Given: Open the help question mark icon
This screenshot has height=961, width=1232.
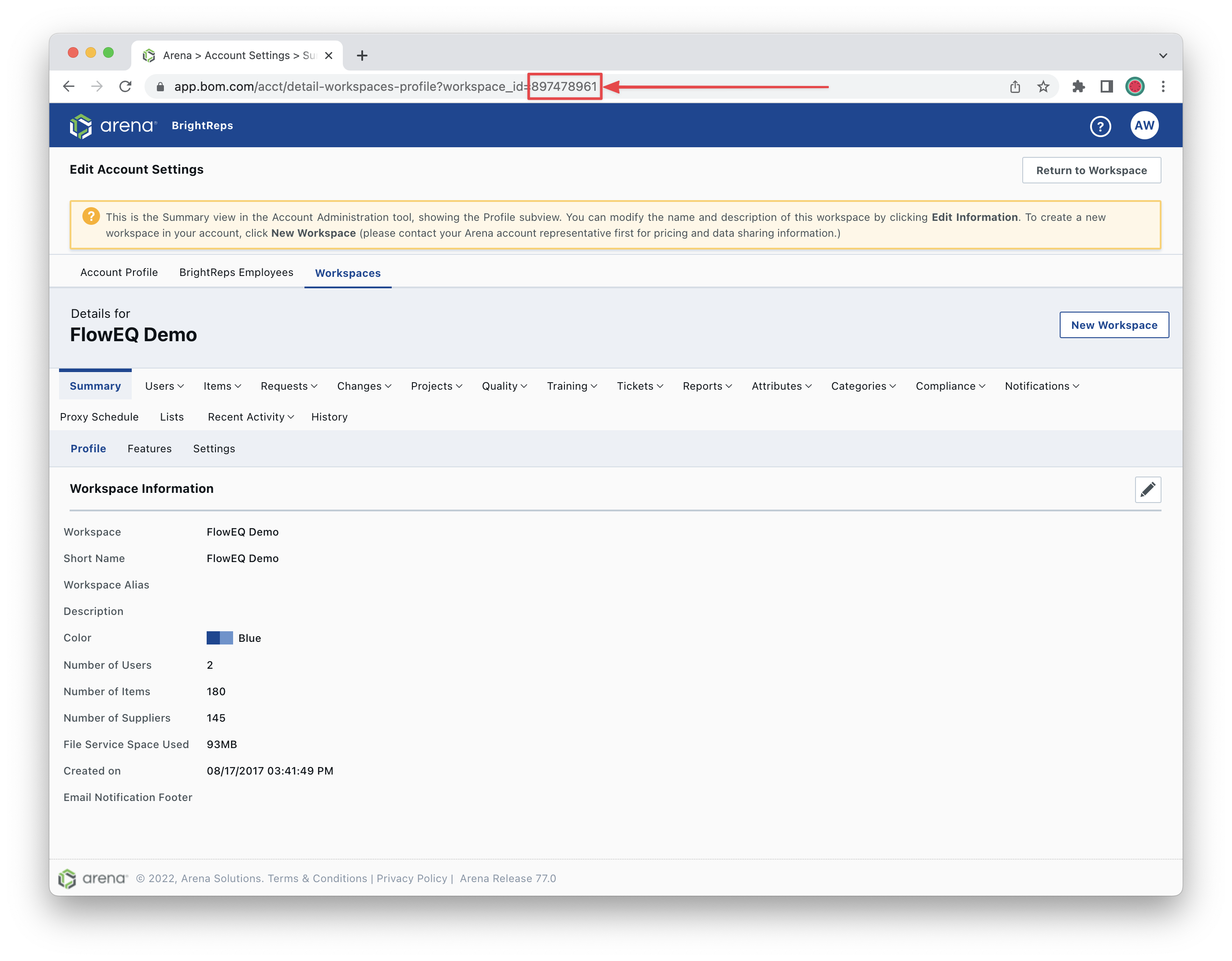Looking at the screenshot, I should (1101, 125).
